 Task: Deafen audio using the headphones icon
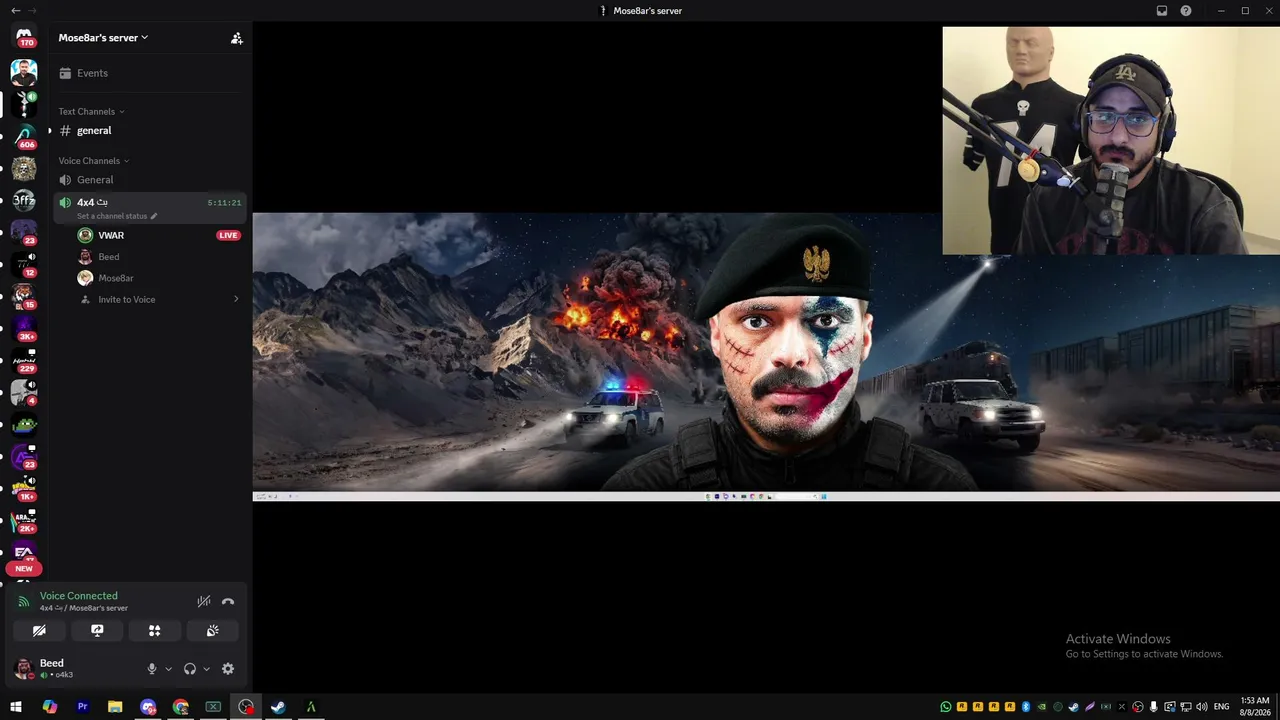(x=190, y=669)
